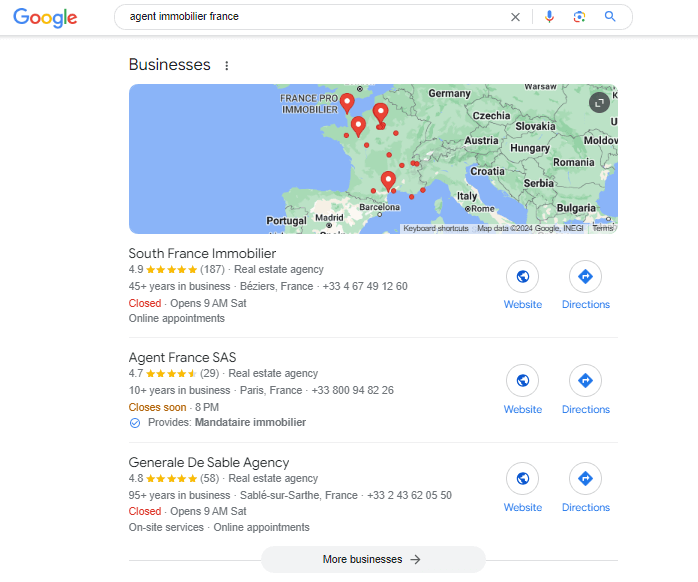Screen dimensions: 698x582
Task: Start voice search with microphone icon
Action: [549, 17]
